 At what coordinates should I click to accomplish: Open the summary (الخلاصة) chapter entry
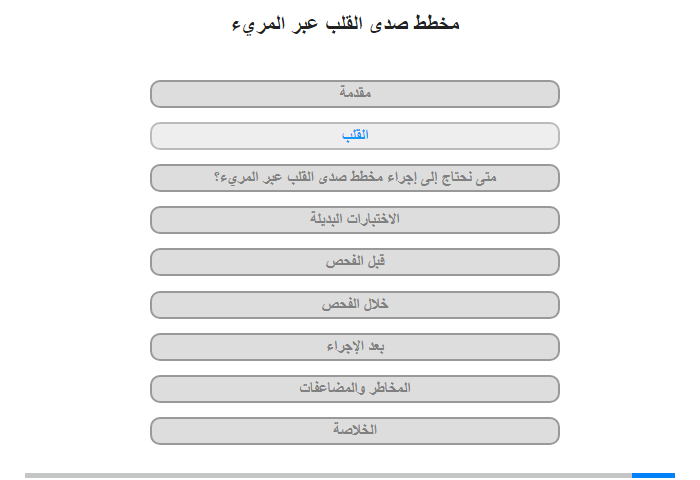pos(354,430)
